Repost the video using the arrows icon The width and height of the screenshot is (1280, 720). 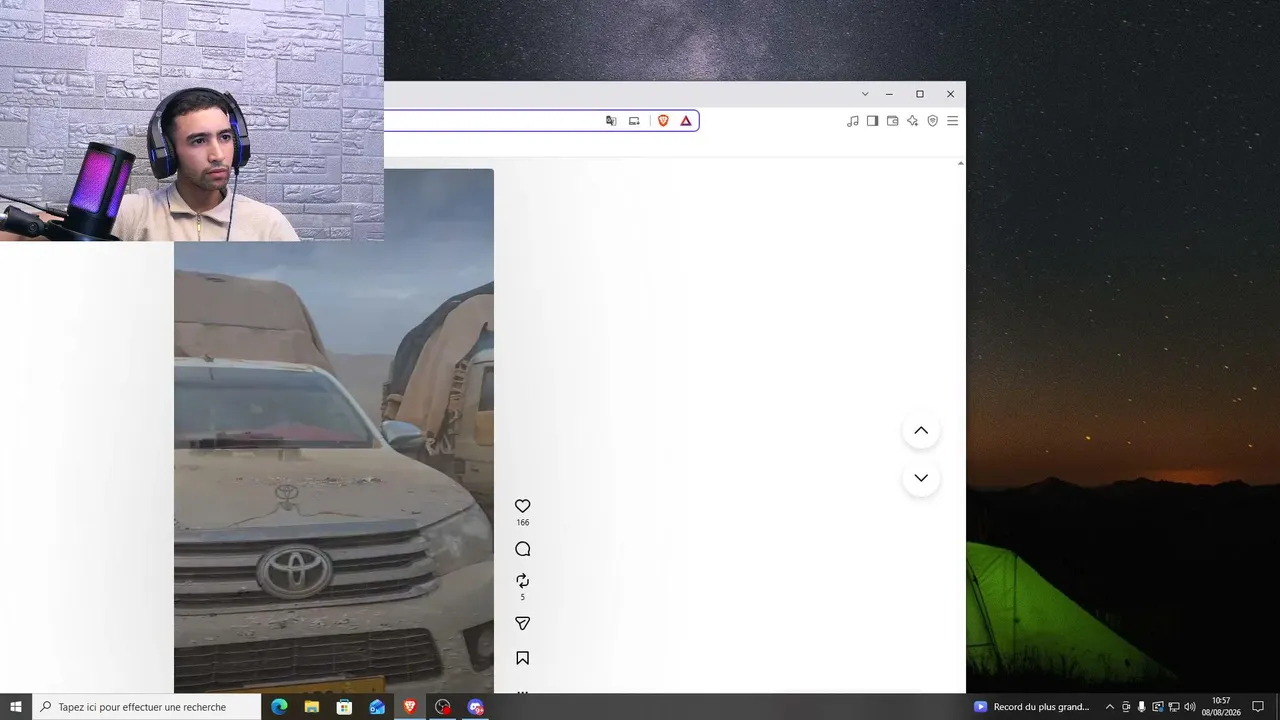[x=522, y=581]
